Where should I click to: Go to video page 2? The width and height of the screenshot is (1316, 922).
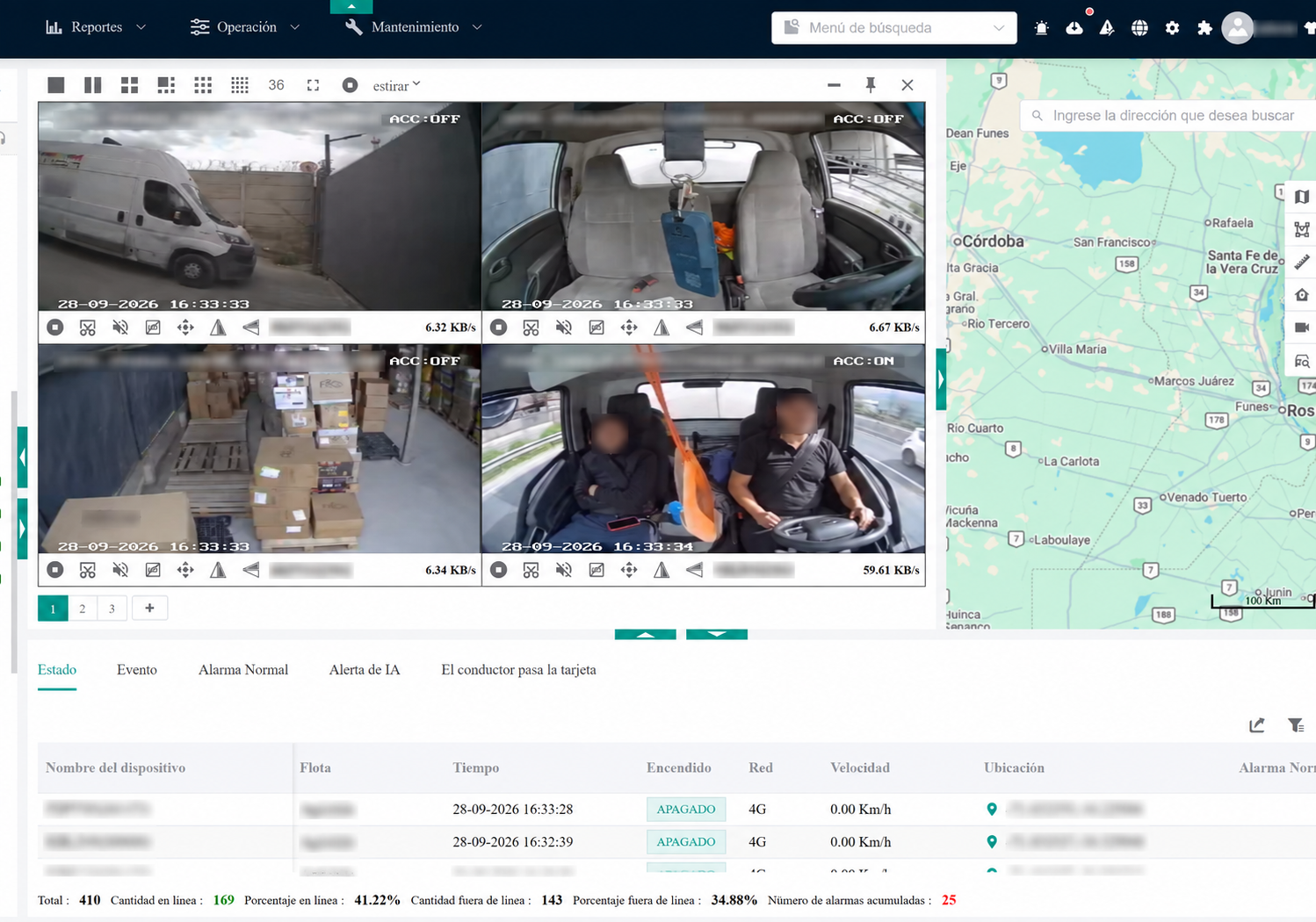pos(83,609)
